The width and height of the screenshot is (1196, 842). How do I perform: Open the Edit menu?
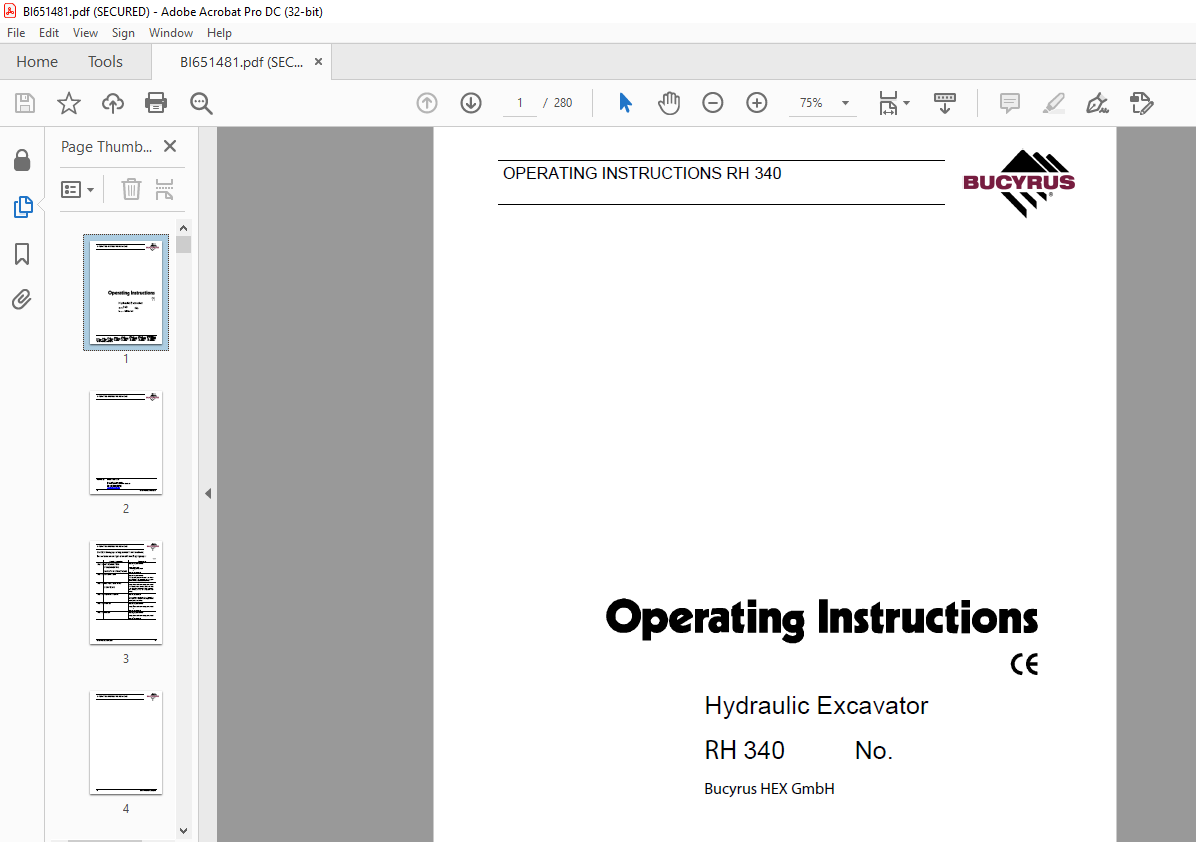click(49, 33)
